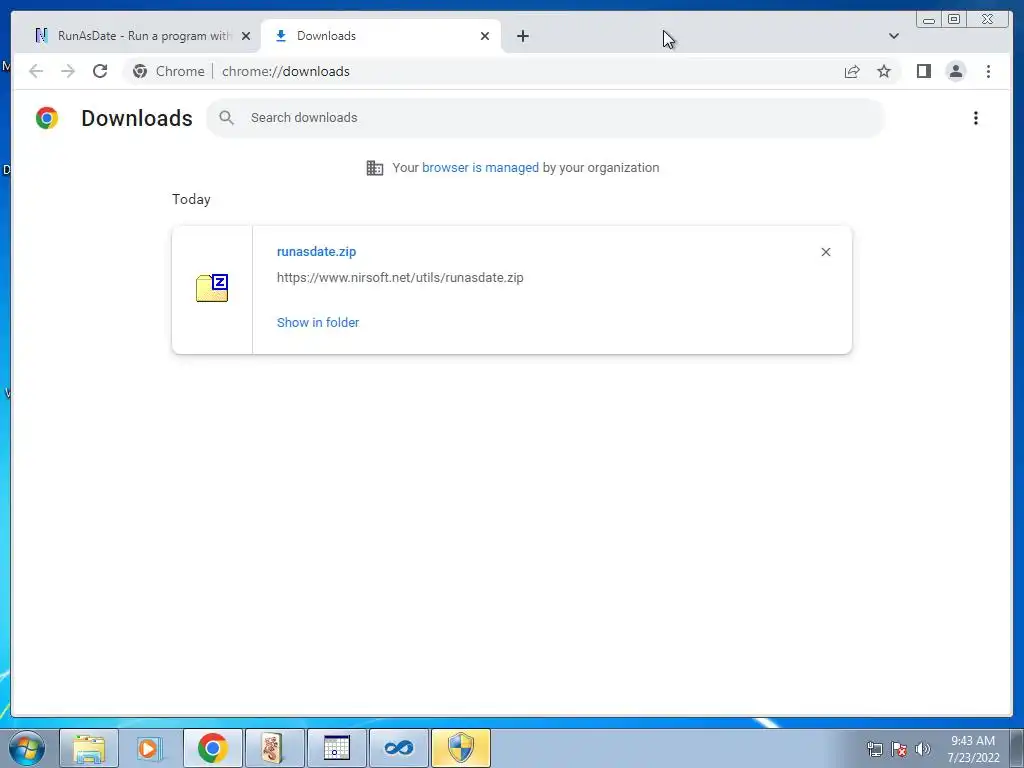
Task: Open the calendar app taskbar icon
Action: [x=336, y=748]
